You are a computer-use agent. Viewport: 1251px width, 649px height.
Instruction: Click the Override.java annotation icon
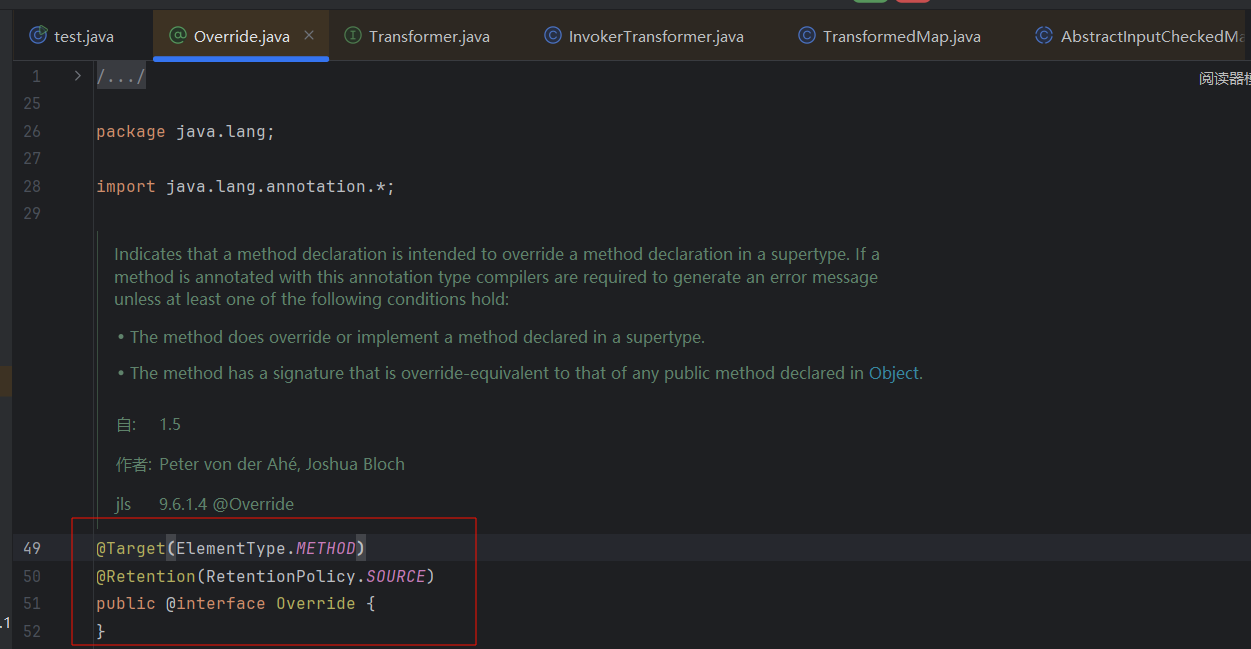pos(178,36)
